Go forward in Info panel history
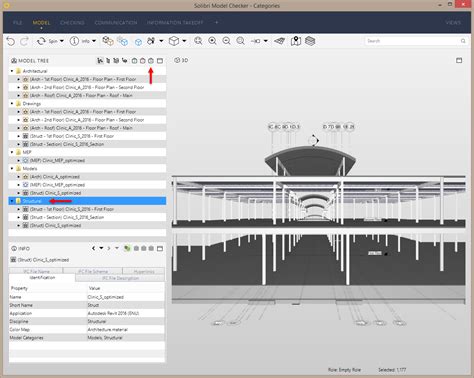The image size is (474, 378). [x=109, y=248]
